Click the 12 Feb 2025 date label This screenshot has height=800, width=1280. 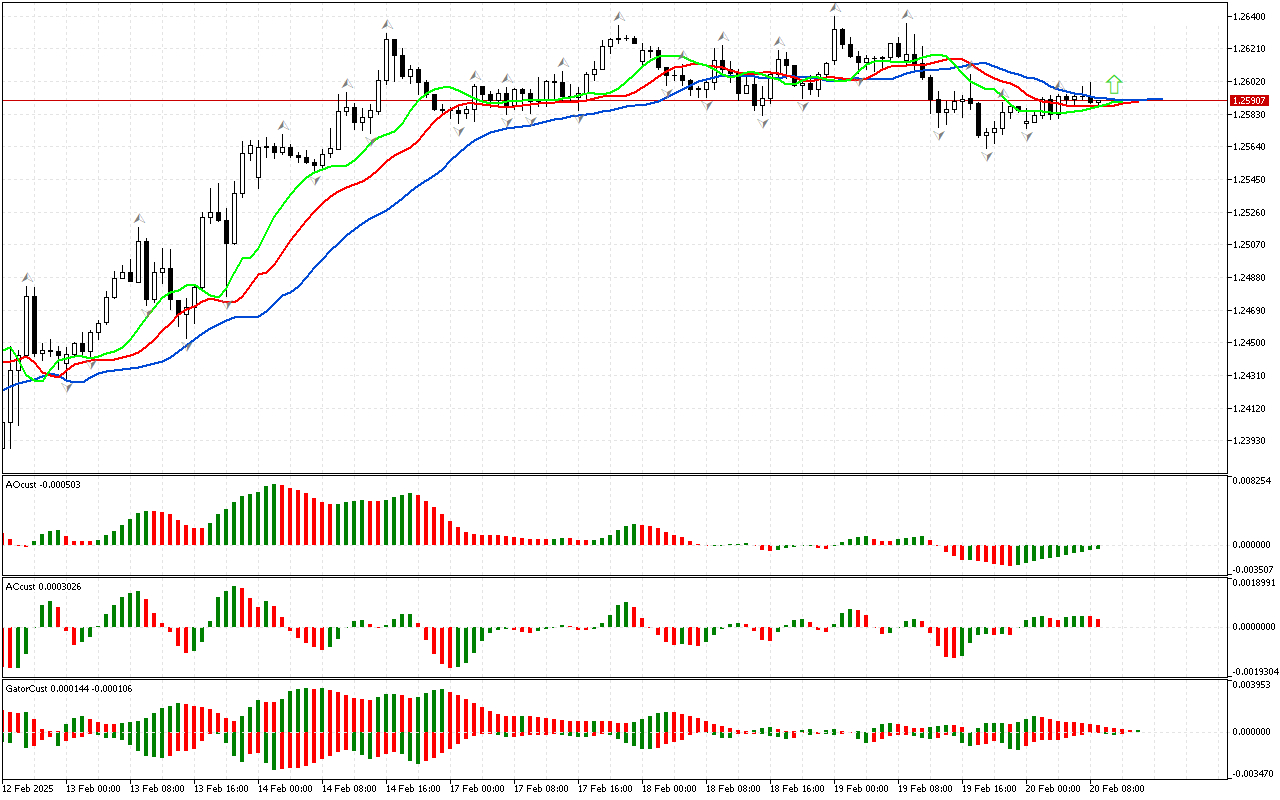click(x=27, y=789)
